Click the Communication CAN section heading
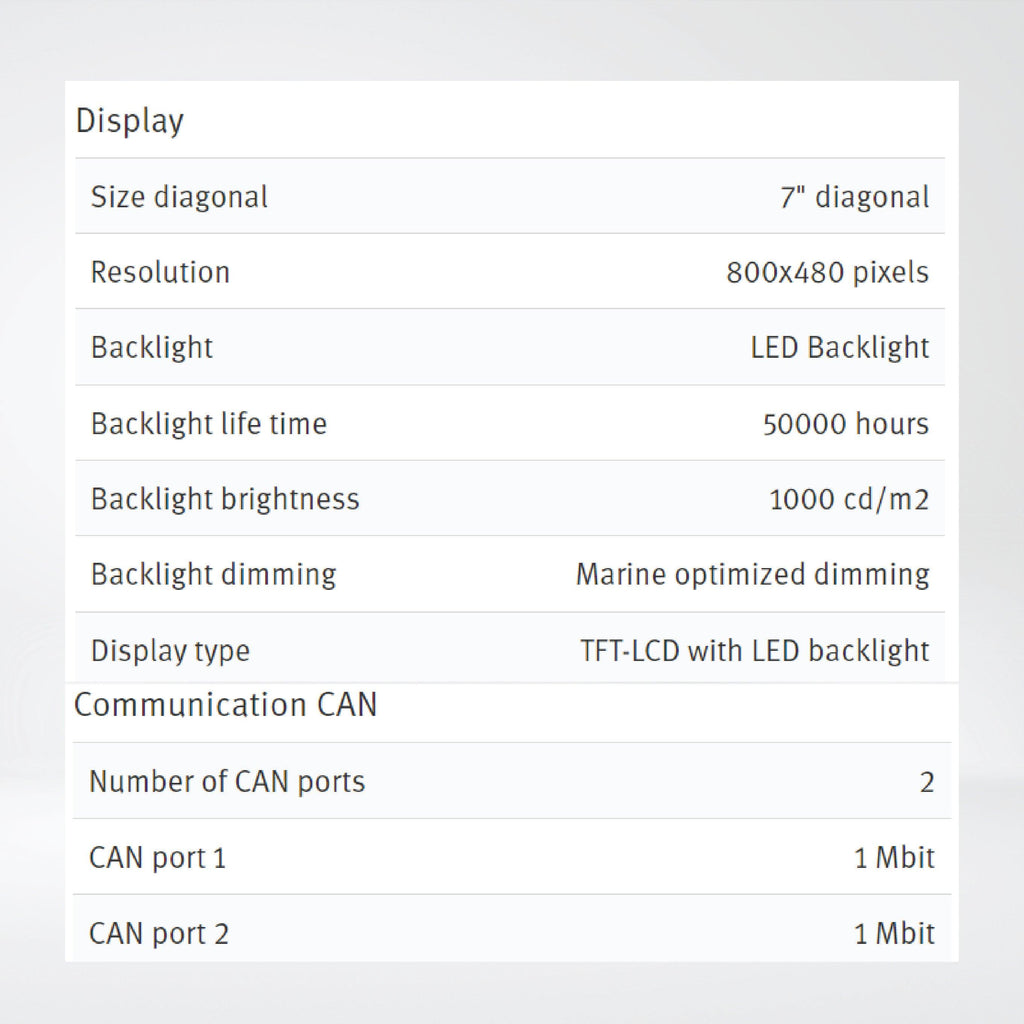 point(225,705)
